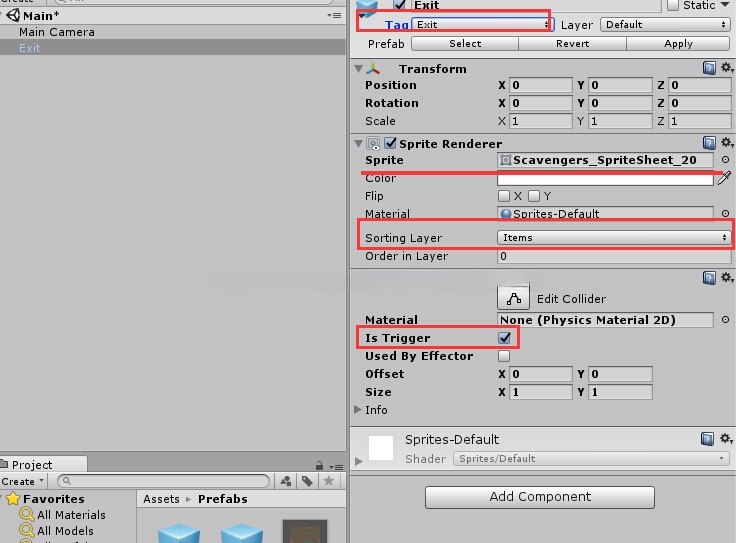The width and height of the screenshot is (736, 543).
Task: Click the collider Size Y field
Action: (620, 392)
